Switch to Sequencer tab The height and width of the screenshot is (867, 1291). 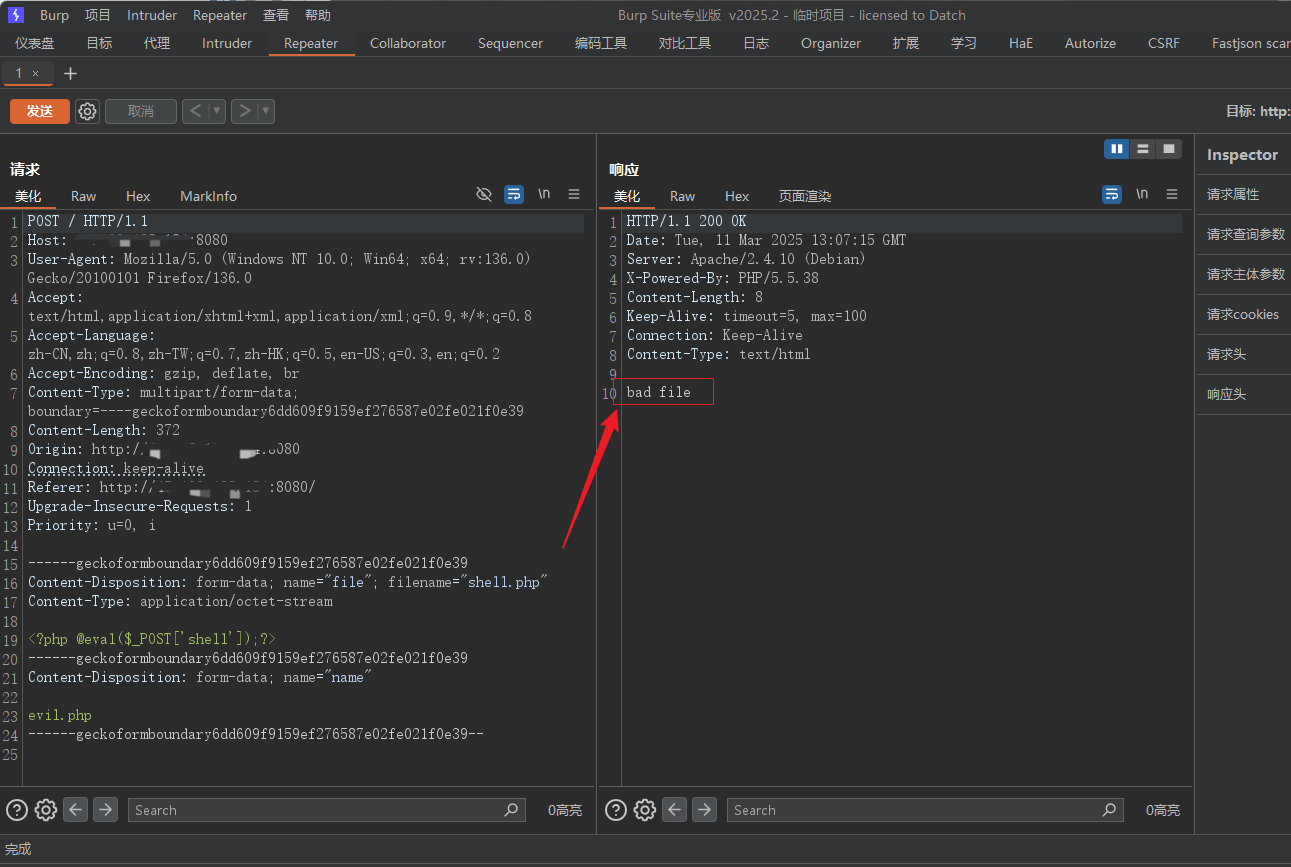pos(510,43)
